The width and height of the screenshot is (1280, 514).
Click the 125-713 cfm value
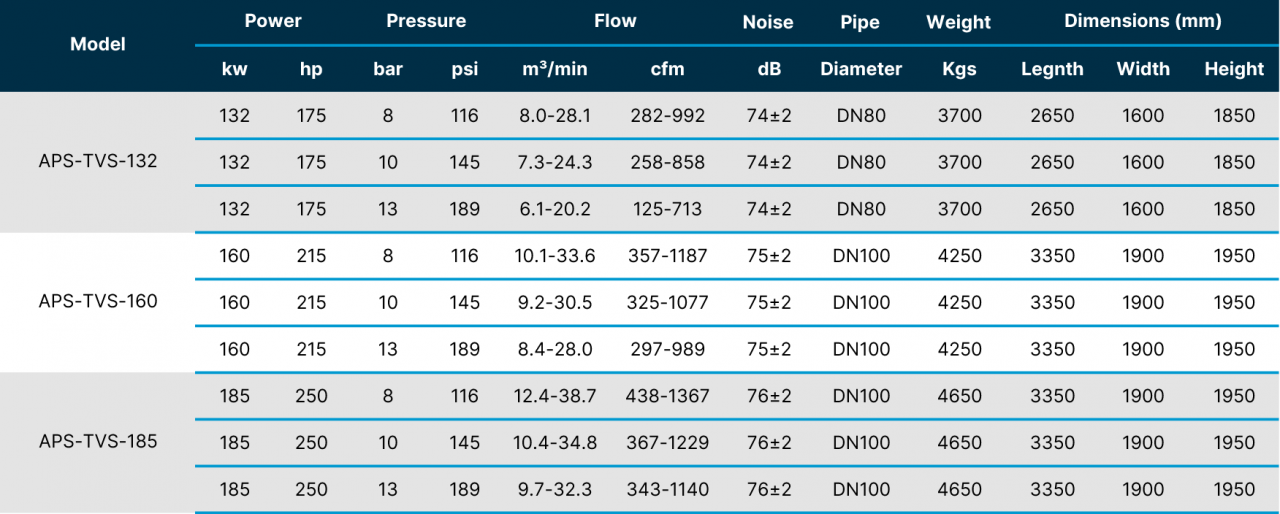coord(667,209)
